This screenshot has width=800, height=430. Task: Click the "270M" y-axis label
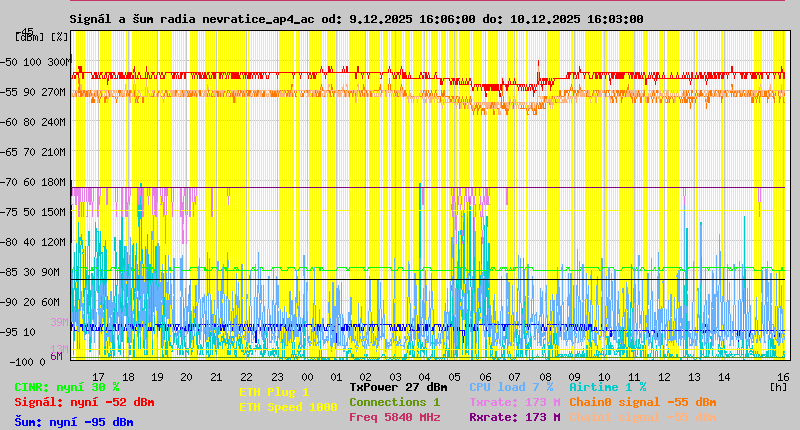[56, 92]
